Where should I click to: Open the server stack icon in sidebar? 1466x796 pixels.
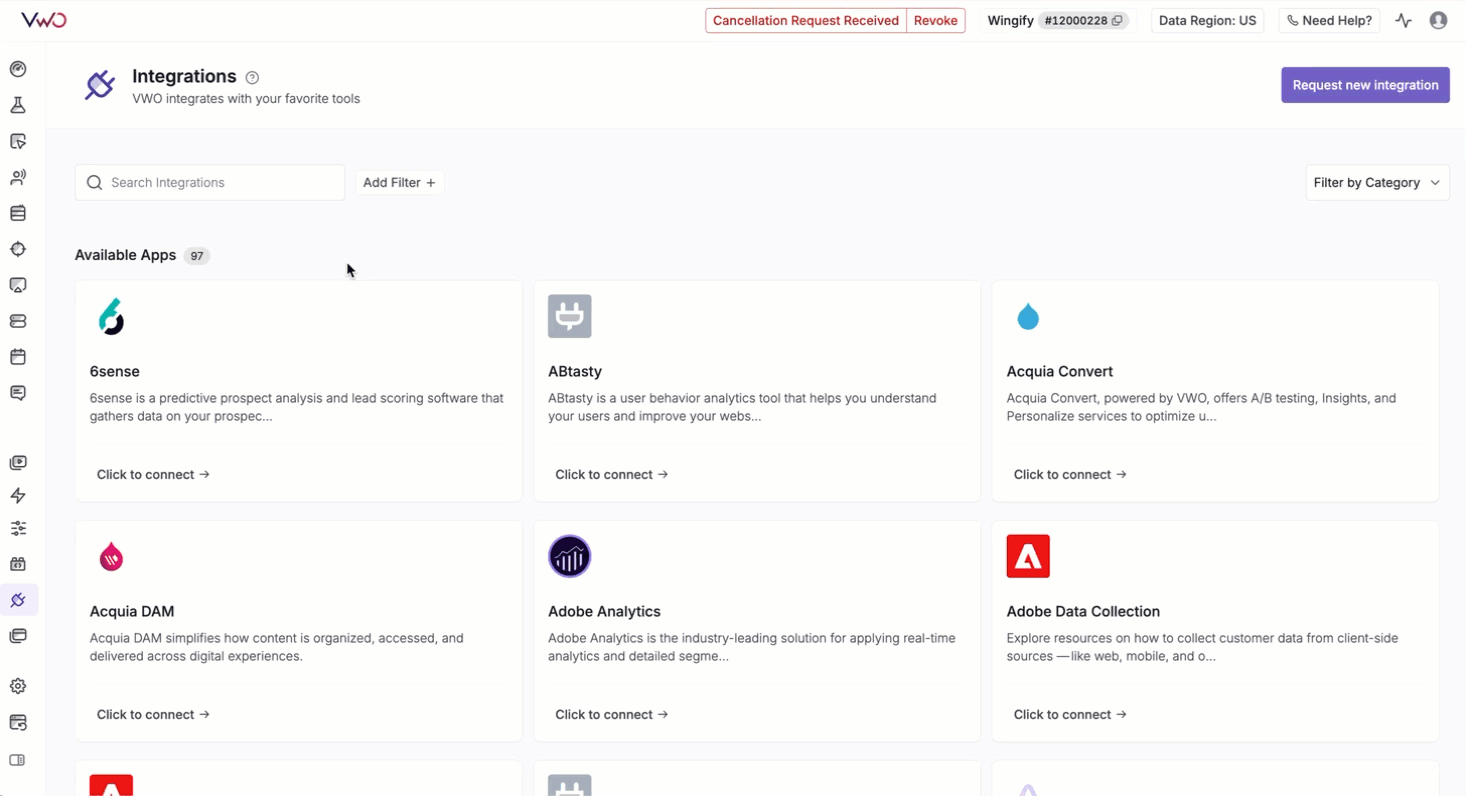18,321
